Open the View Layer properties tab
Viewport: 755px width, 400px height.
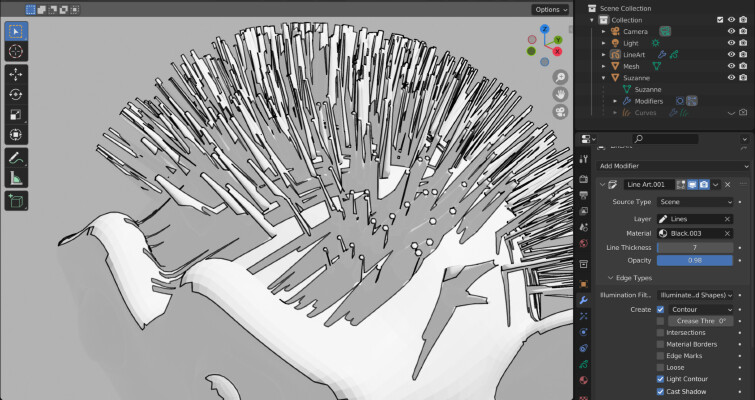(x=583, y=211)
